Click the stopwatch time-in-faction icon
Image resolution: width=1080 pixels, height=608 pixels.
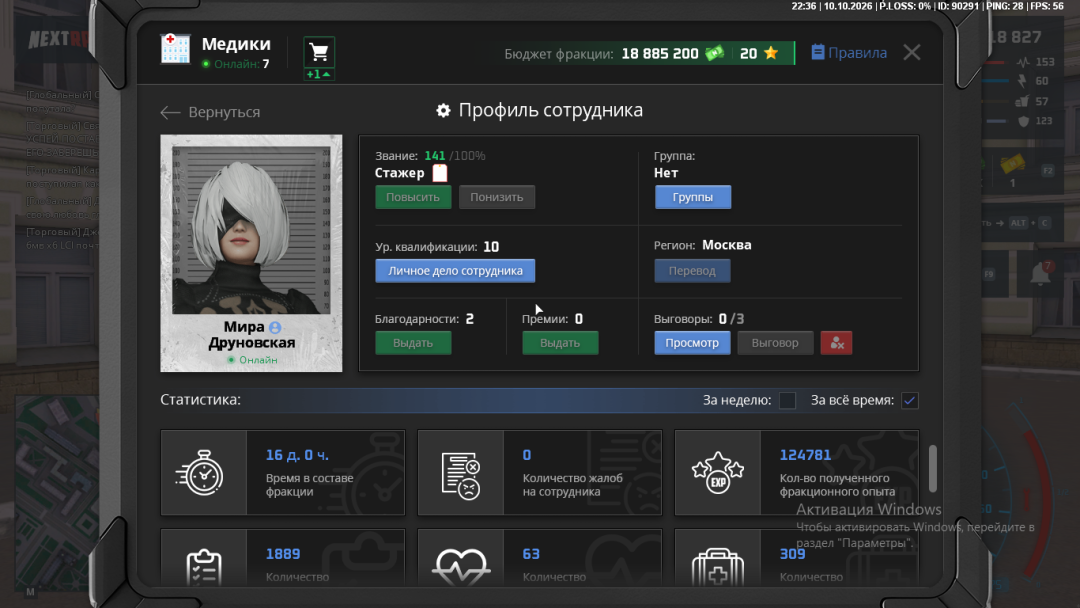click(200, 473)
